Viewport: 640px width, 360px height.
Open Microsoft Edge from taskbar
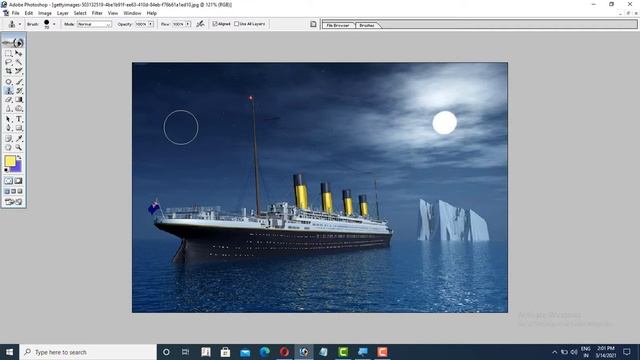coord(264,352)
